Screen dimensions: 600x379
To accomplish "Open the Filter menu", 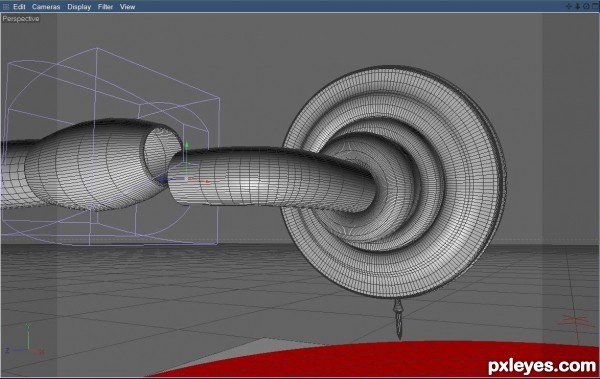I will pyautogui.click(x=105, y=7).
